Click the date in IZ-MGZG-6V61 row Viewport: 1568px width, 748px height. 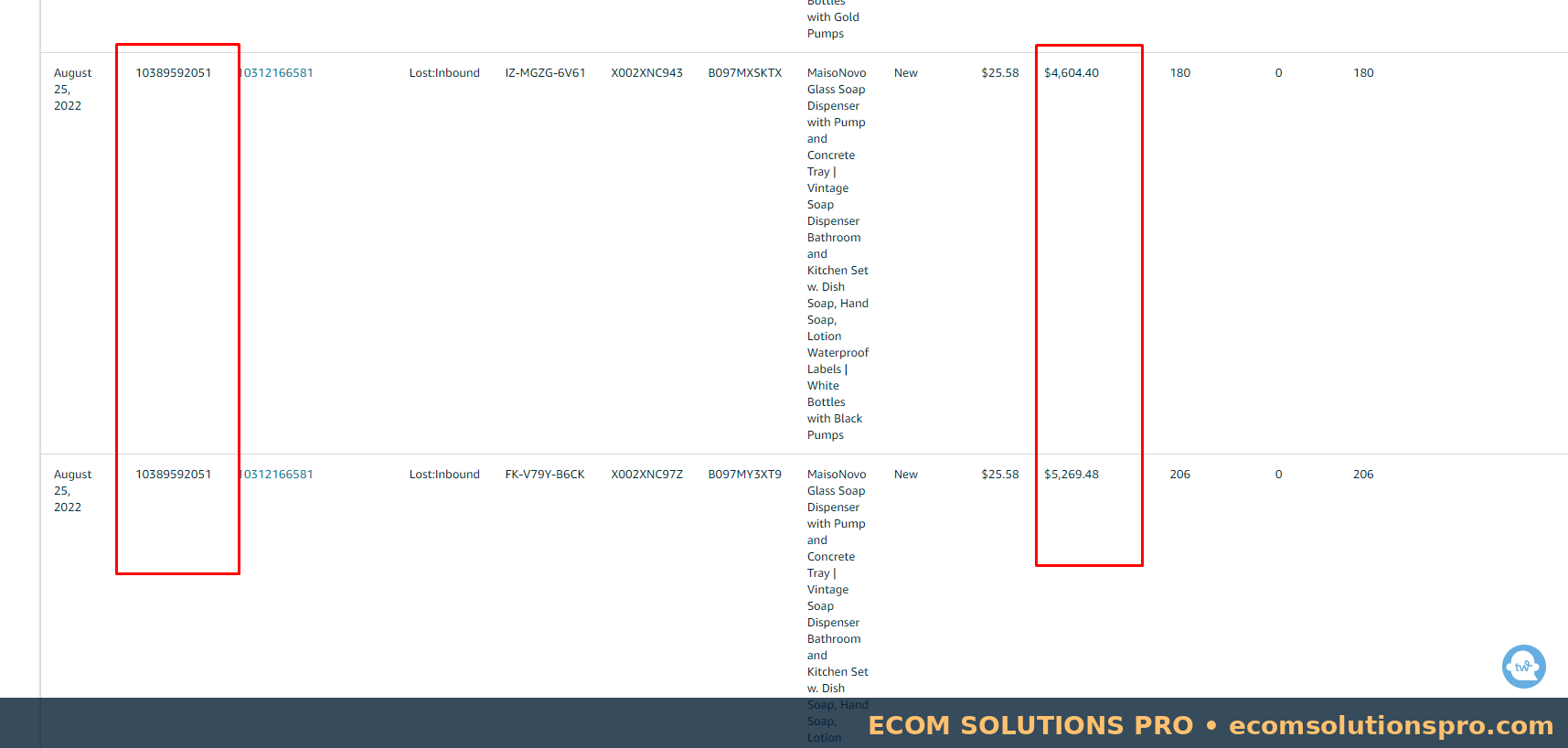tap(73, 90)
